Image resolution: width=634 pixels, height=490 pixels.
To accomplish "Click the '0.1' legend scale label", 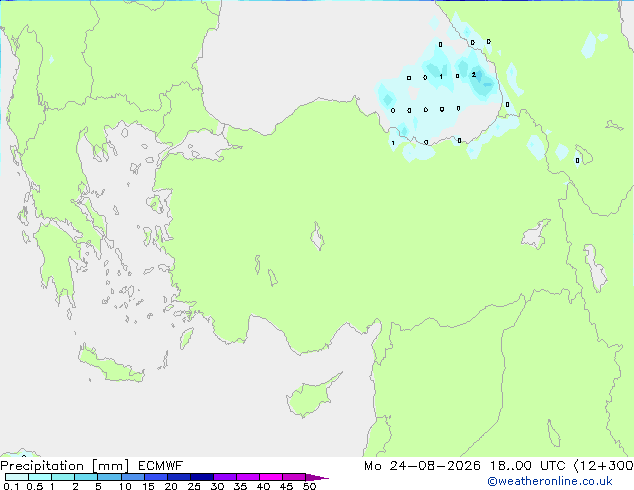I will [11, 486].
